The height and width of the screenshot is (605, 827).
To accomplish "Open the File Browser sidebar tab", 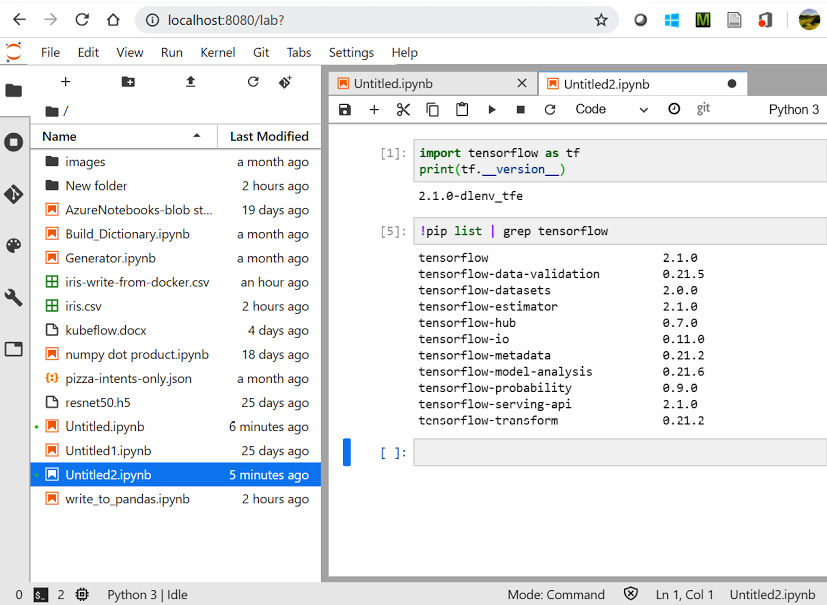I will tap(14, 91).
